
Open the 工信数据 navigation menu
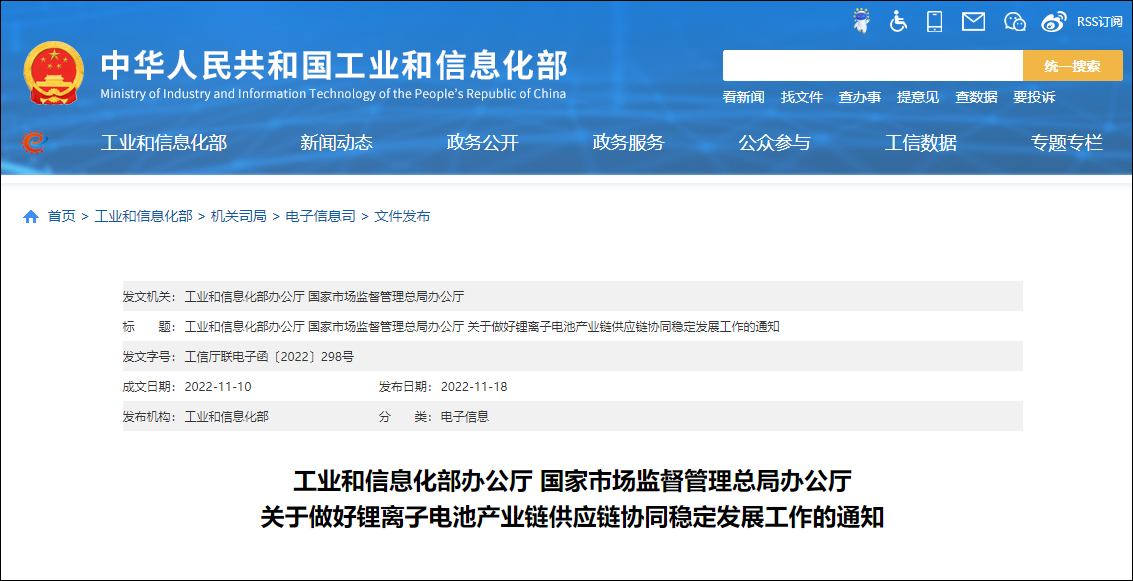point(921,143)
